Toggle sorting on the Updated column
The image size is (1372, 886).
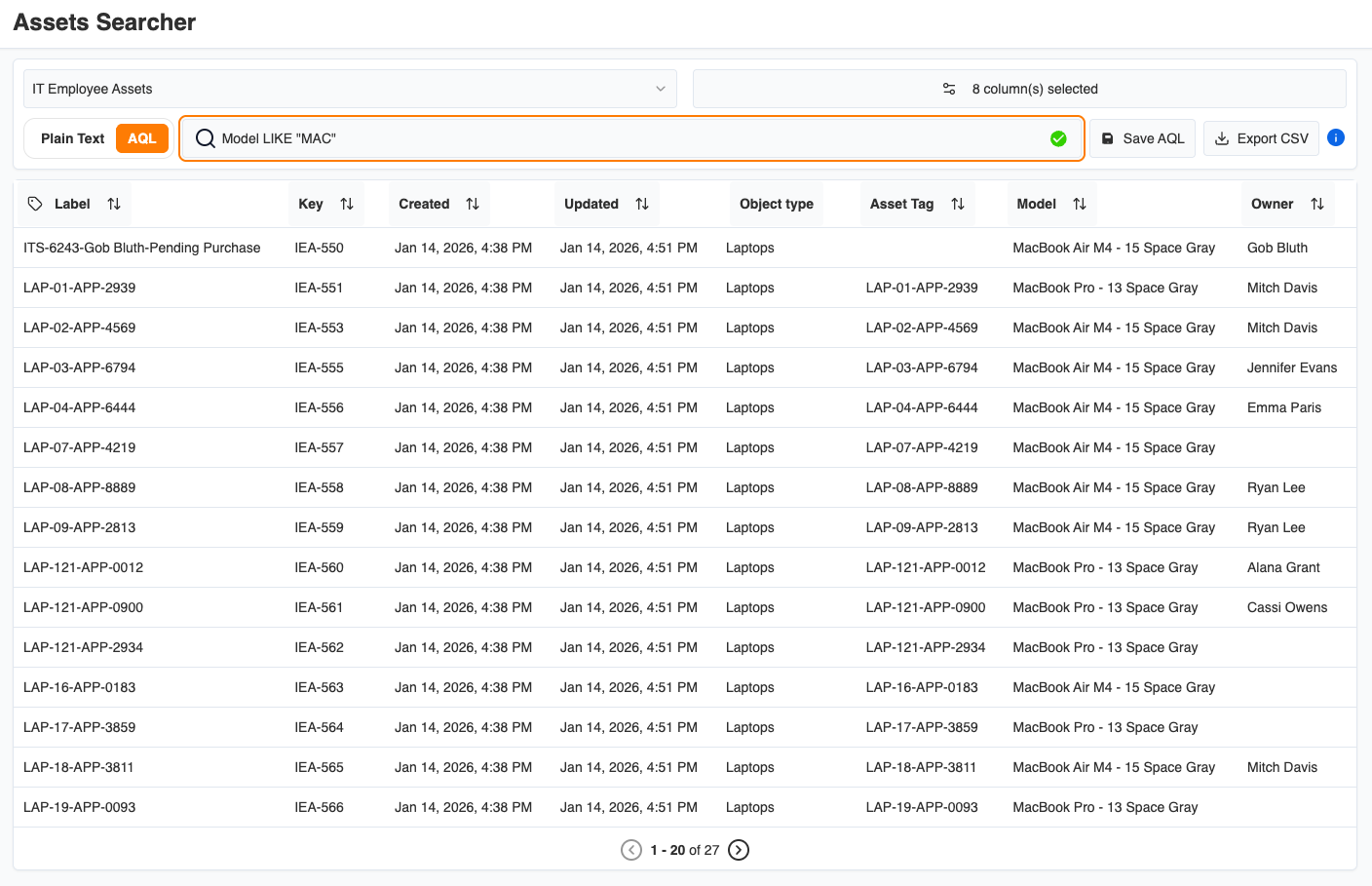tap(641, 204)
